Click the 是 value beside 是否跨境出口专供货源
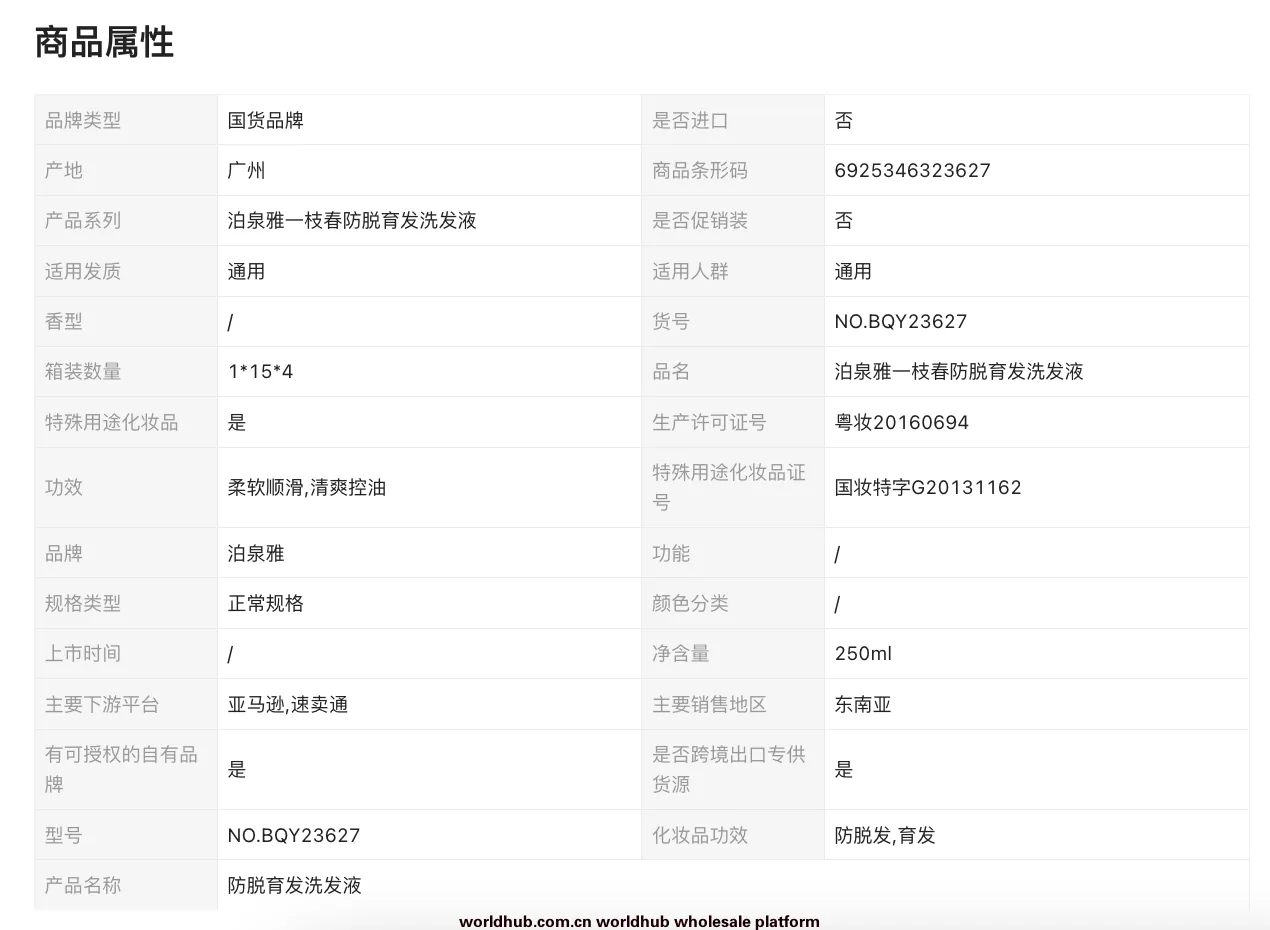 pyautogui.click(x=844, y=769)
